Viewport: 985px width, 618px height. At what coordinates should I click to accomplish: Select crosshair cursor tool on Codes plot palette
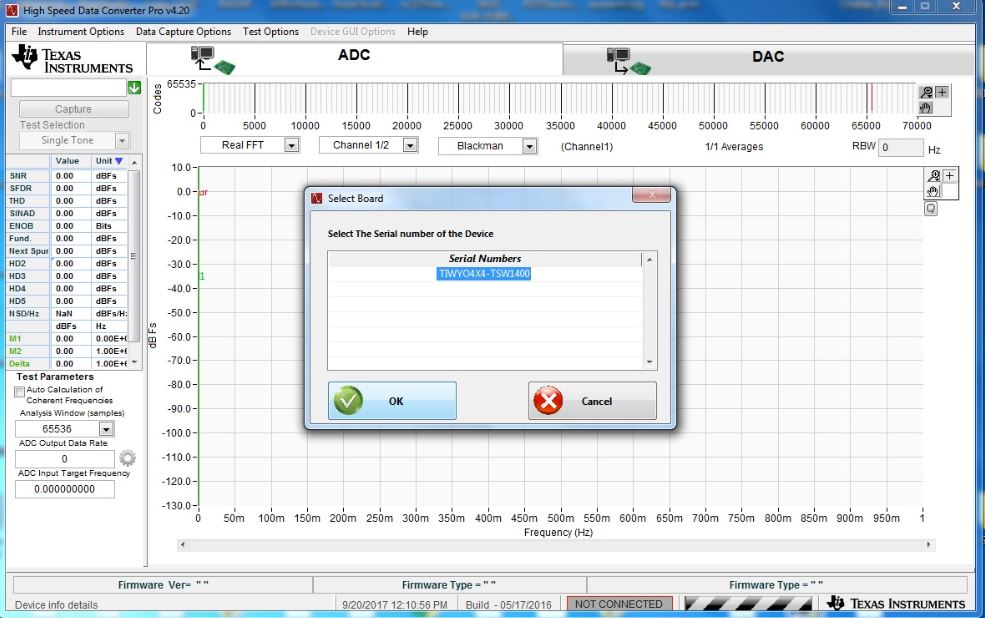coord(942,92)
